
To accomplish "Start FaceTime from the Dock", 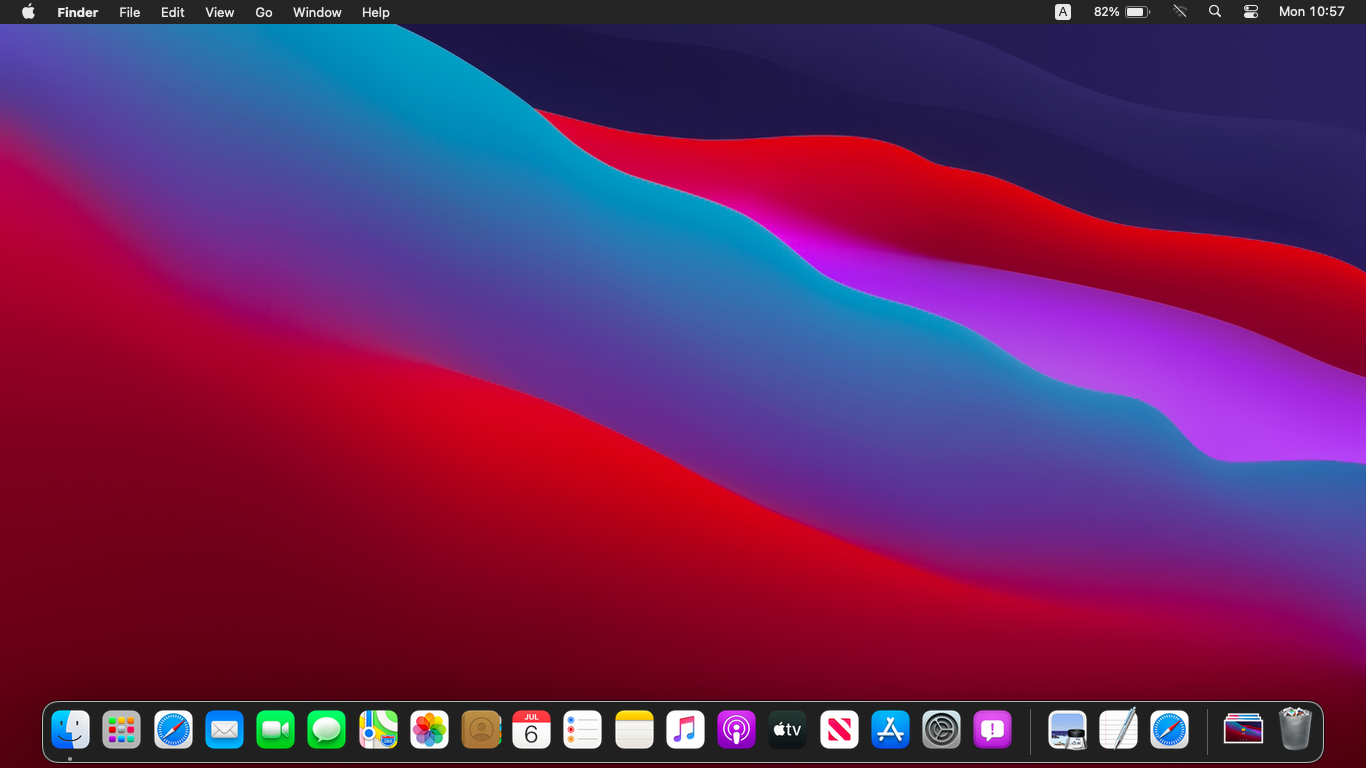I will [x=275, y=730].
